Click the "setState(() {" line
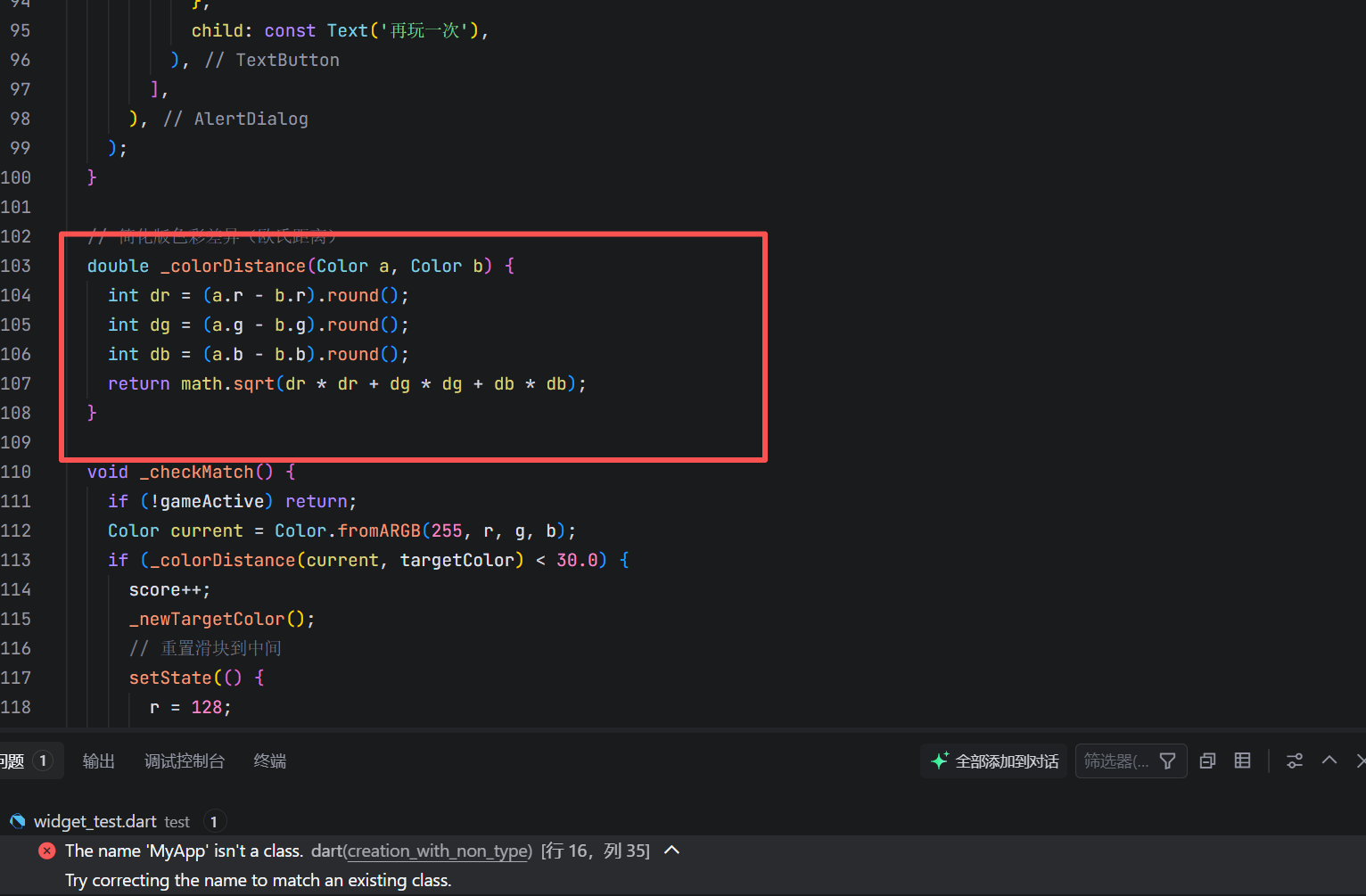 click(x=197, y=678)
